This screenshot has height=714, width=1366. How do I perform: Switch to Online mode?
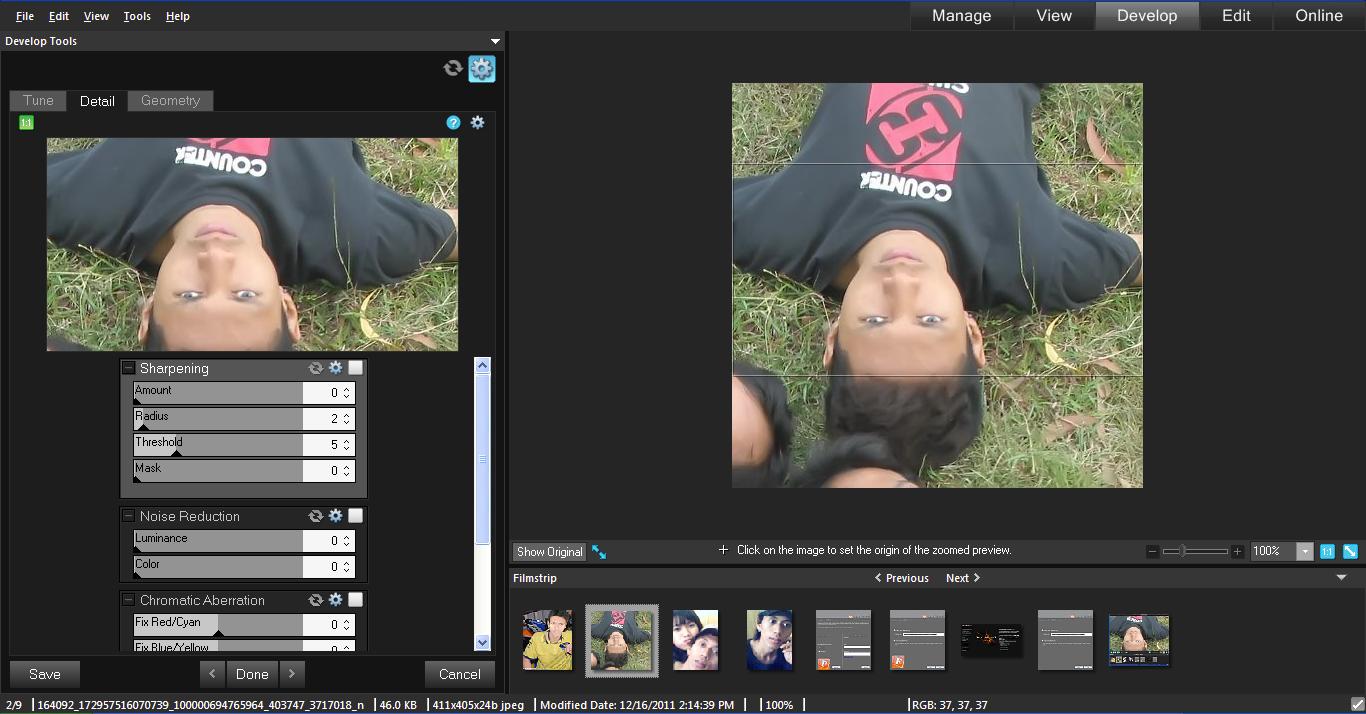[x=1319, y=15]
